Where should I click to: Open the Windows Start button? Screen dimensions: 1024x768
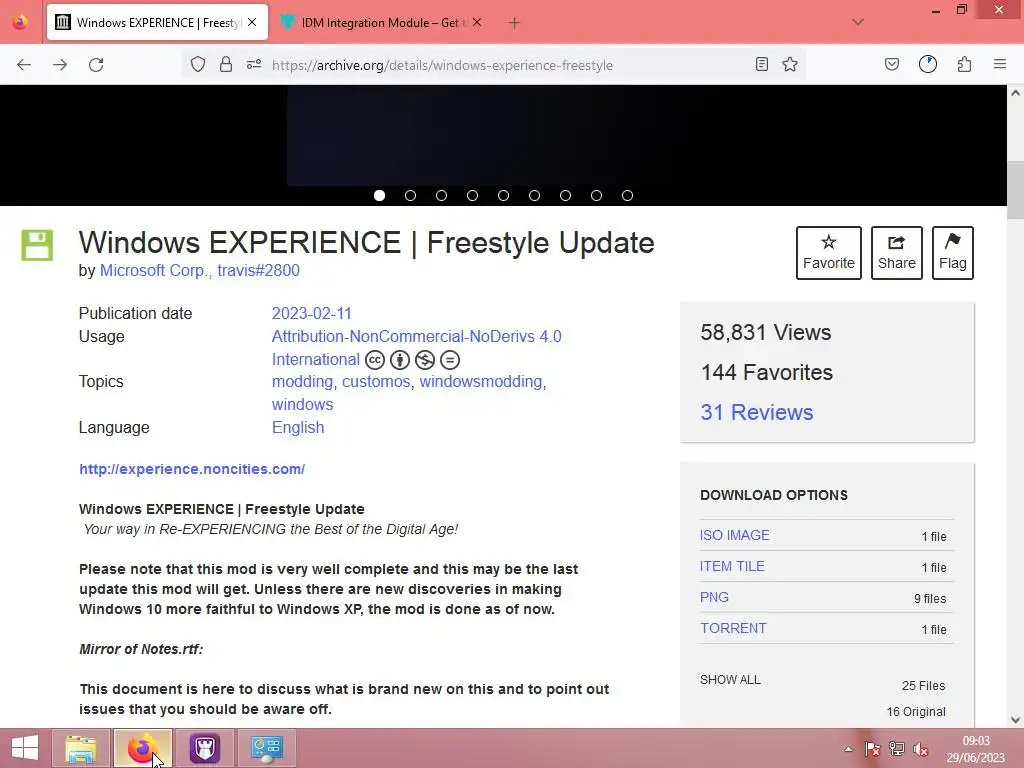(x=25, y=748)
